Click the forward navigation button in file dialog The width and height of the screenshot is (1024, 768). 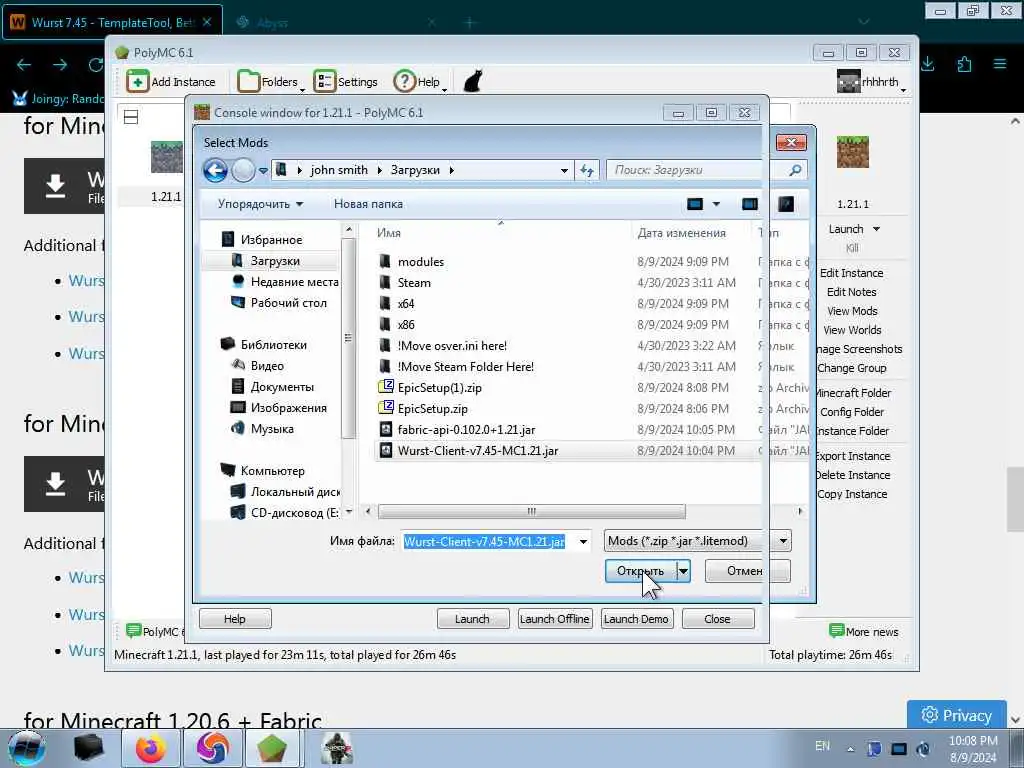(x=243, y=170)
